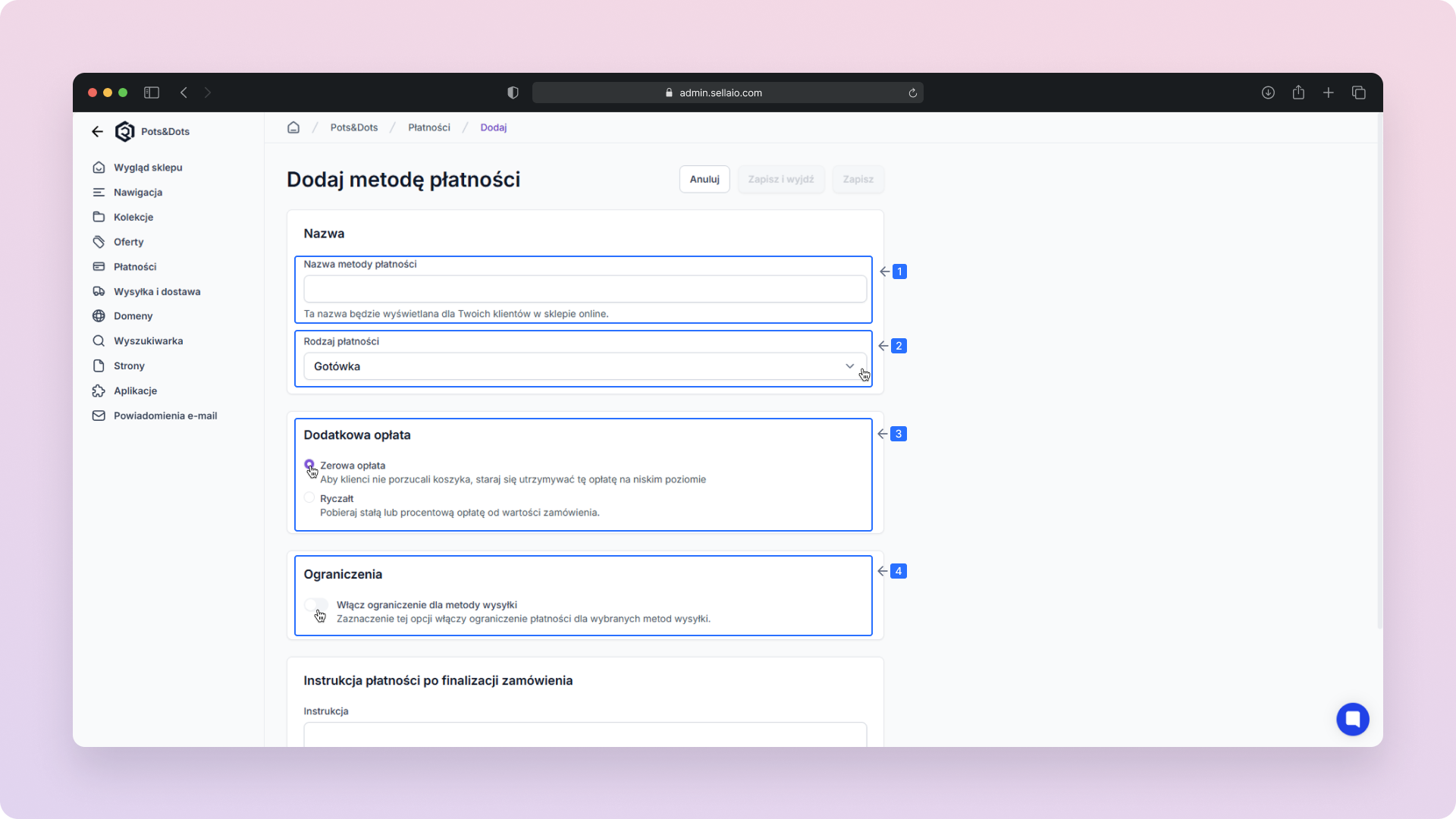This screenshot has height=819, width=1456.
Task: Enable ograniczenie dla metody wysyłki toggle
Action: click(315, 604)
